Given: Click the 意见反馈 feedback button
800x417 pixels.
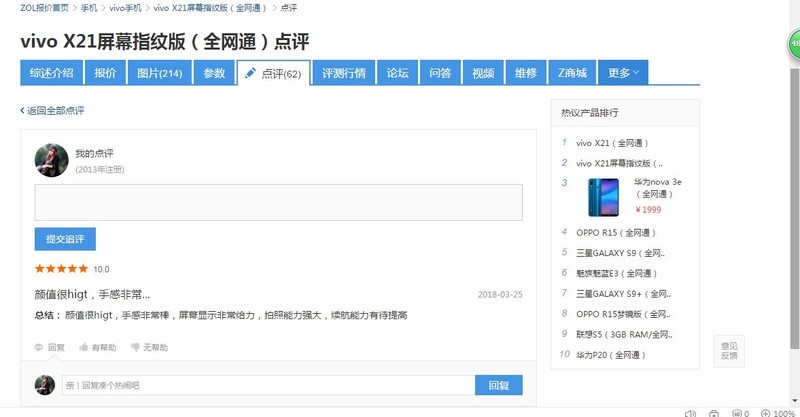Looking at the screenshot, I should pyautogui.click(x=729, y=351).
